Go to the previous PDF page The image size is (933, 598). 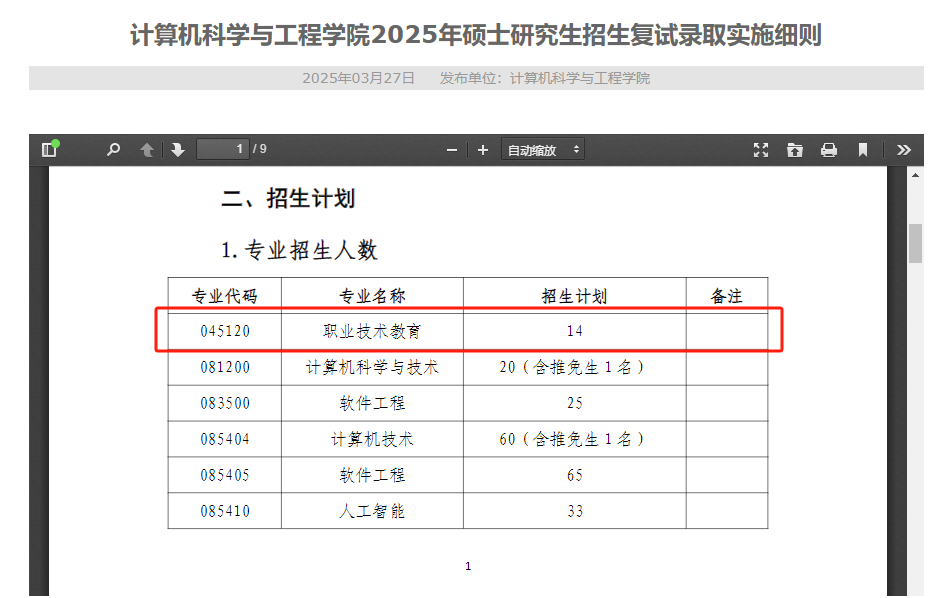click(x=147, y=150)
